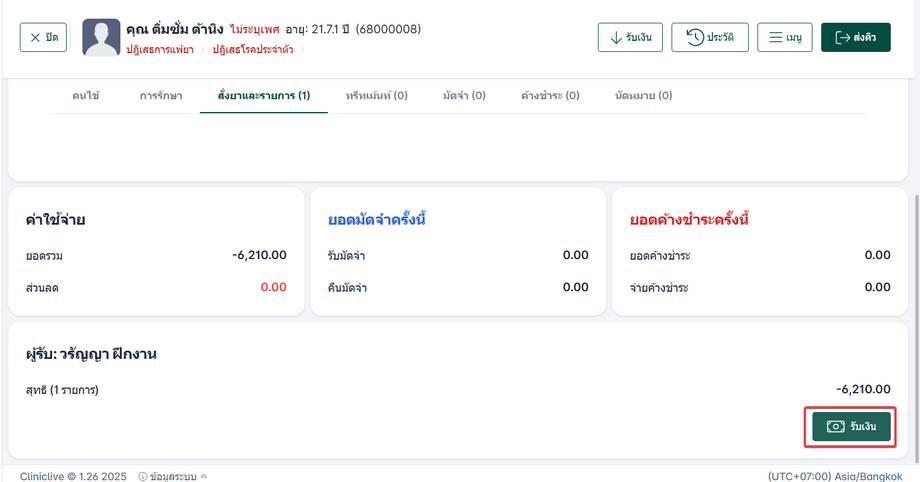Click the ส่งตัว transfer button
The height and width of the screenshot is (482, 920).
tap(855, 38)
